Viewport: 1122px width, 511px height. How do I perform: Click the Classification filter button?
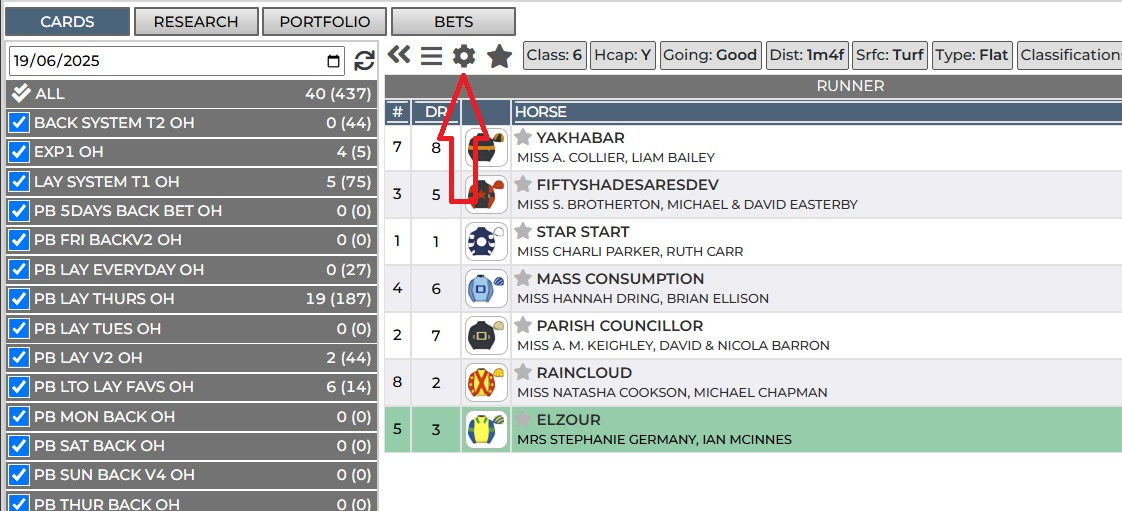pos(1070,55)
